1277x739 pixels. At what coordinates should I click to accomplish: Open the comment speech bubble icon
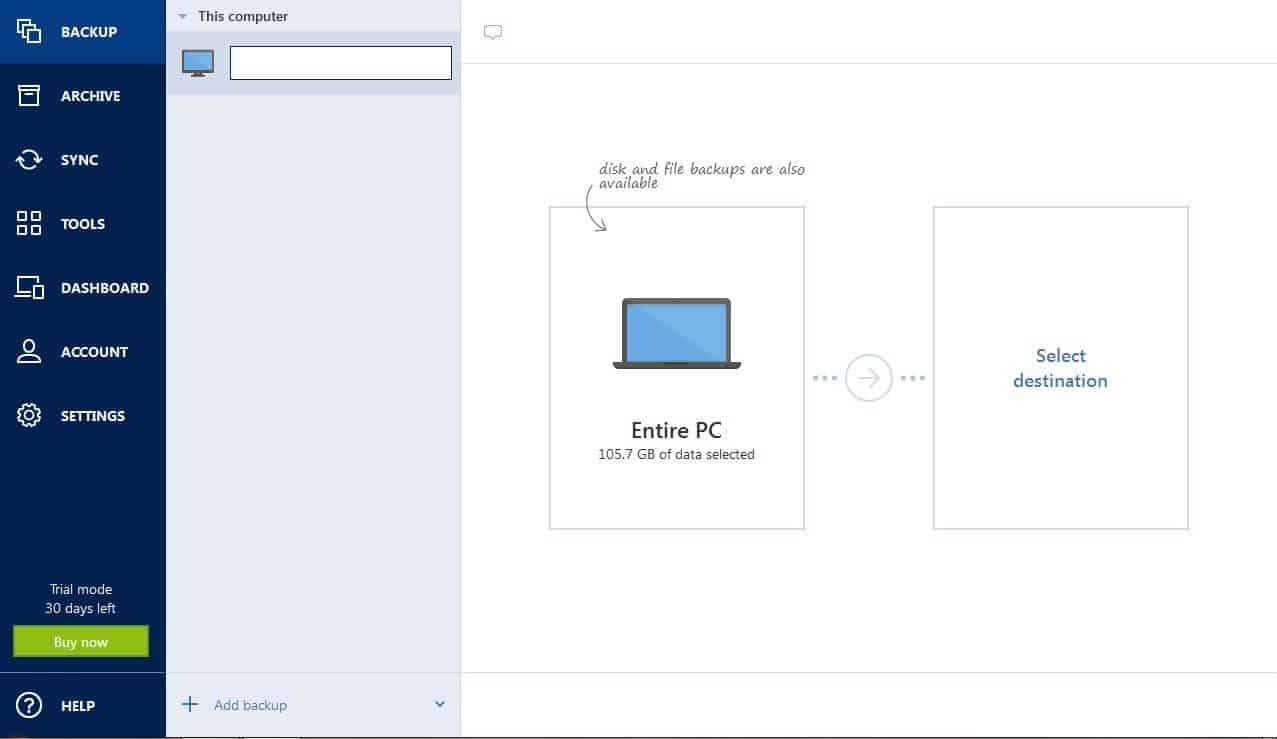point(492,32)
